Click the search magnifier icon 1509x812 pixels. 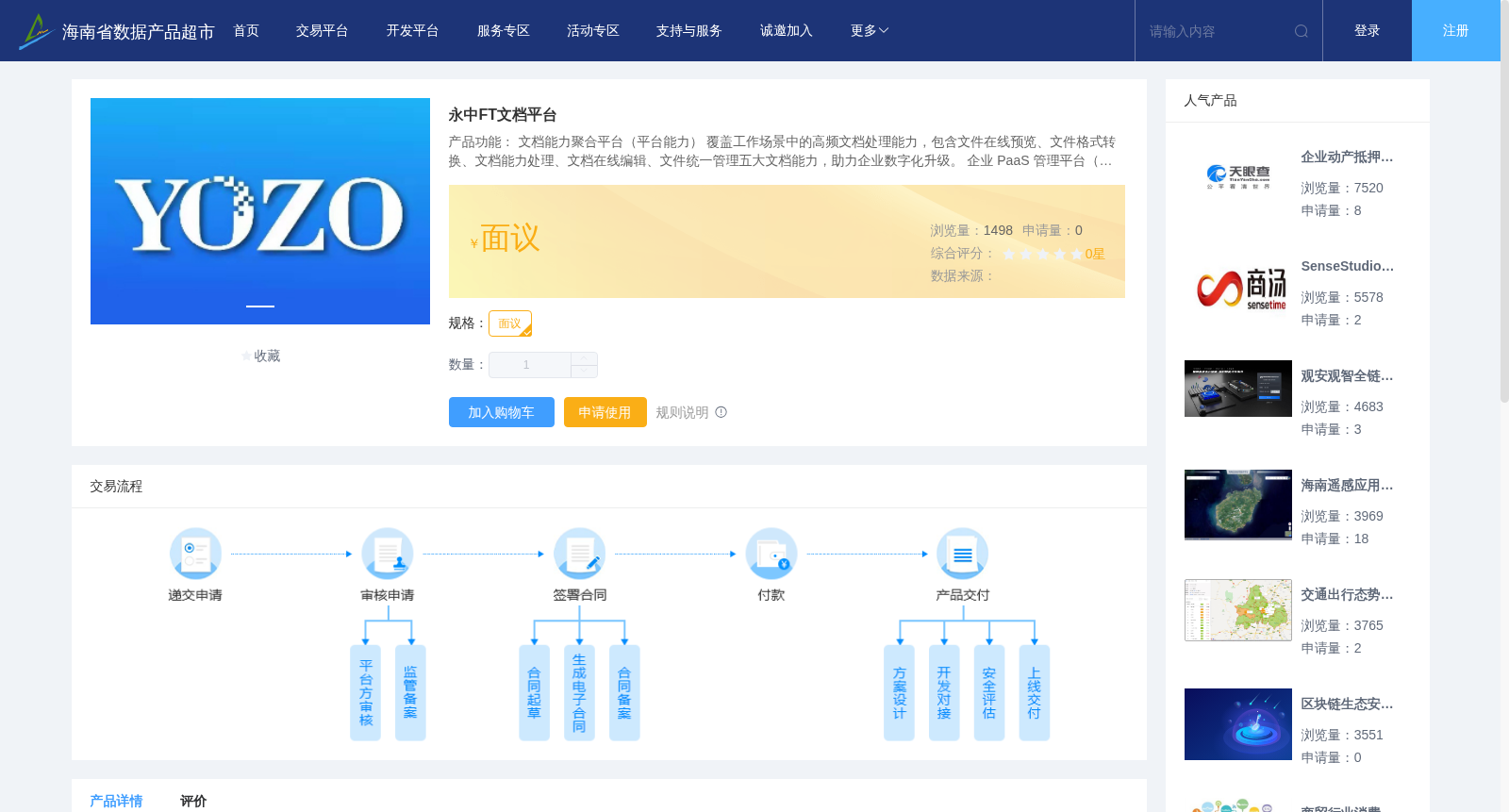pos(1301,31)
